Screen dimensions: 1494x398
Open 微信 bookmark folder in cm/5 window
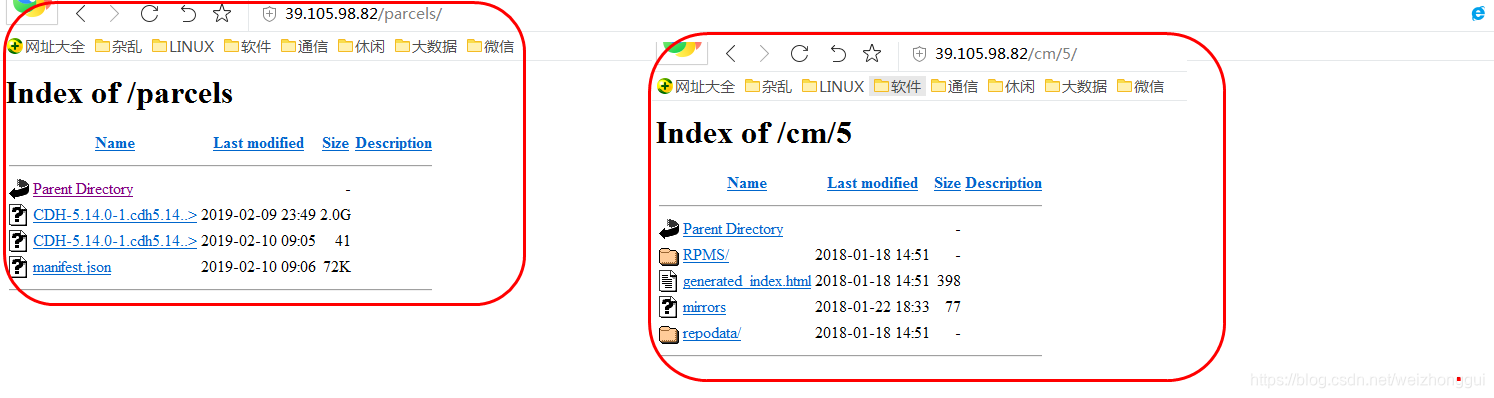coord(1140,86)
